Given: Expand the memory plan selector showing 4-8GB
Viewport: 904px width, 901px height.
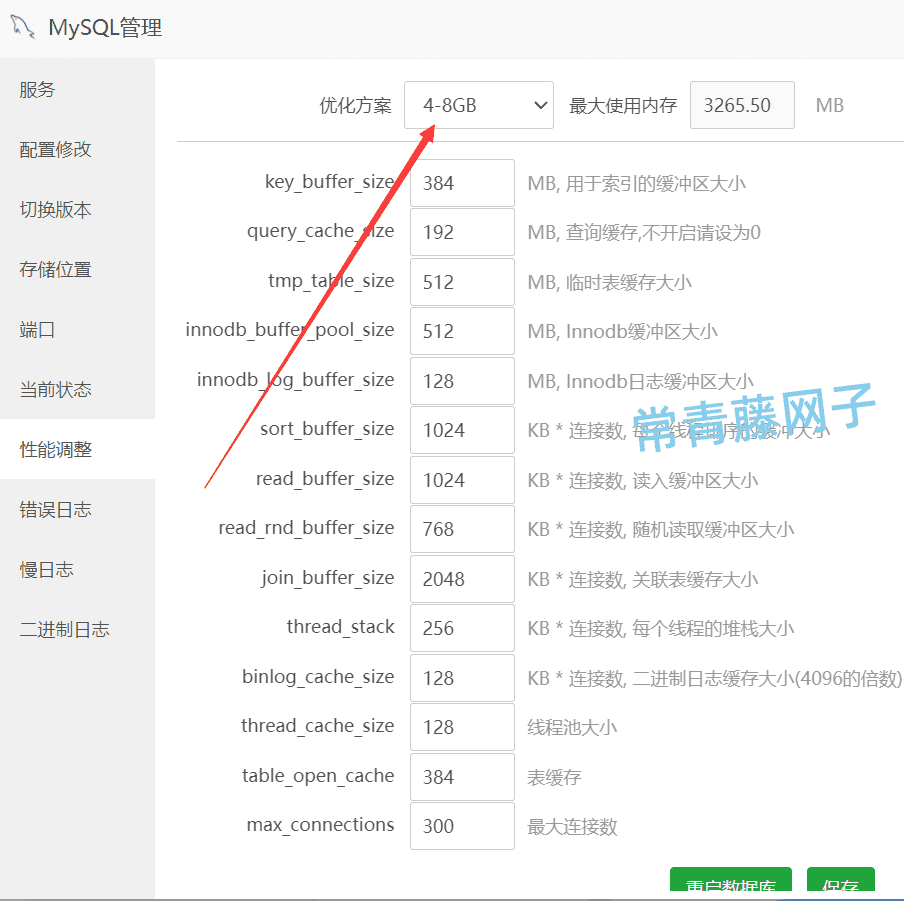Looking at the screenshot, I should [478, 104].
